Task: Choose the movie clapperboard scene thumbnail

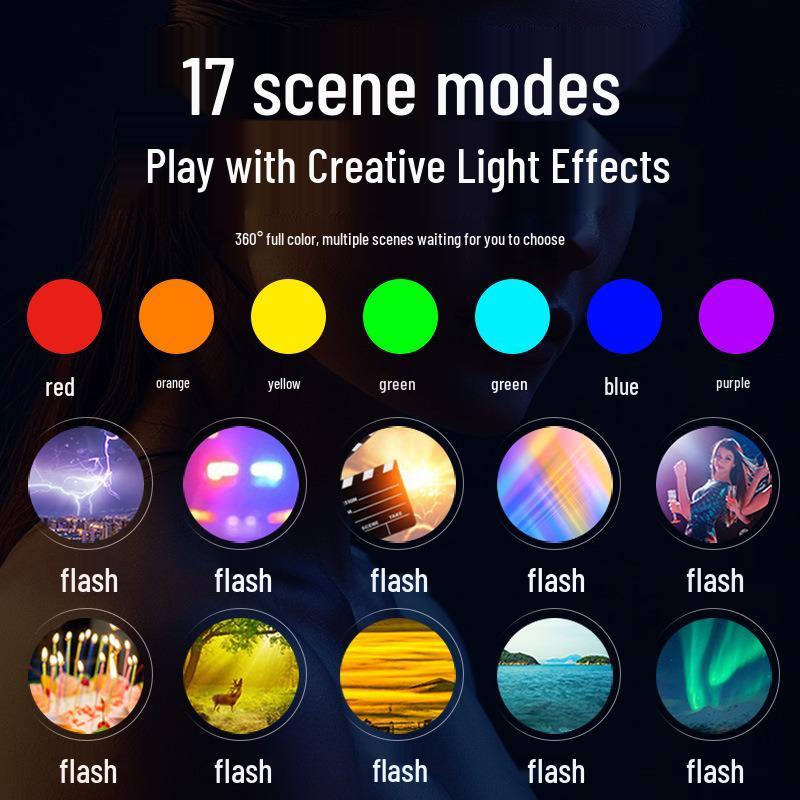Action: pos(398,484)
